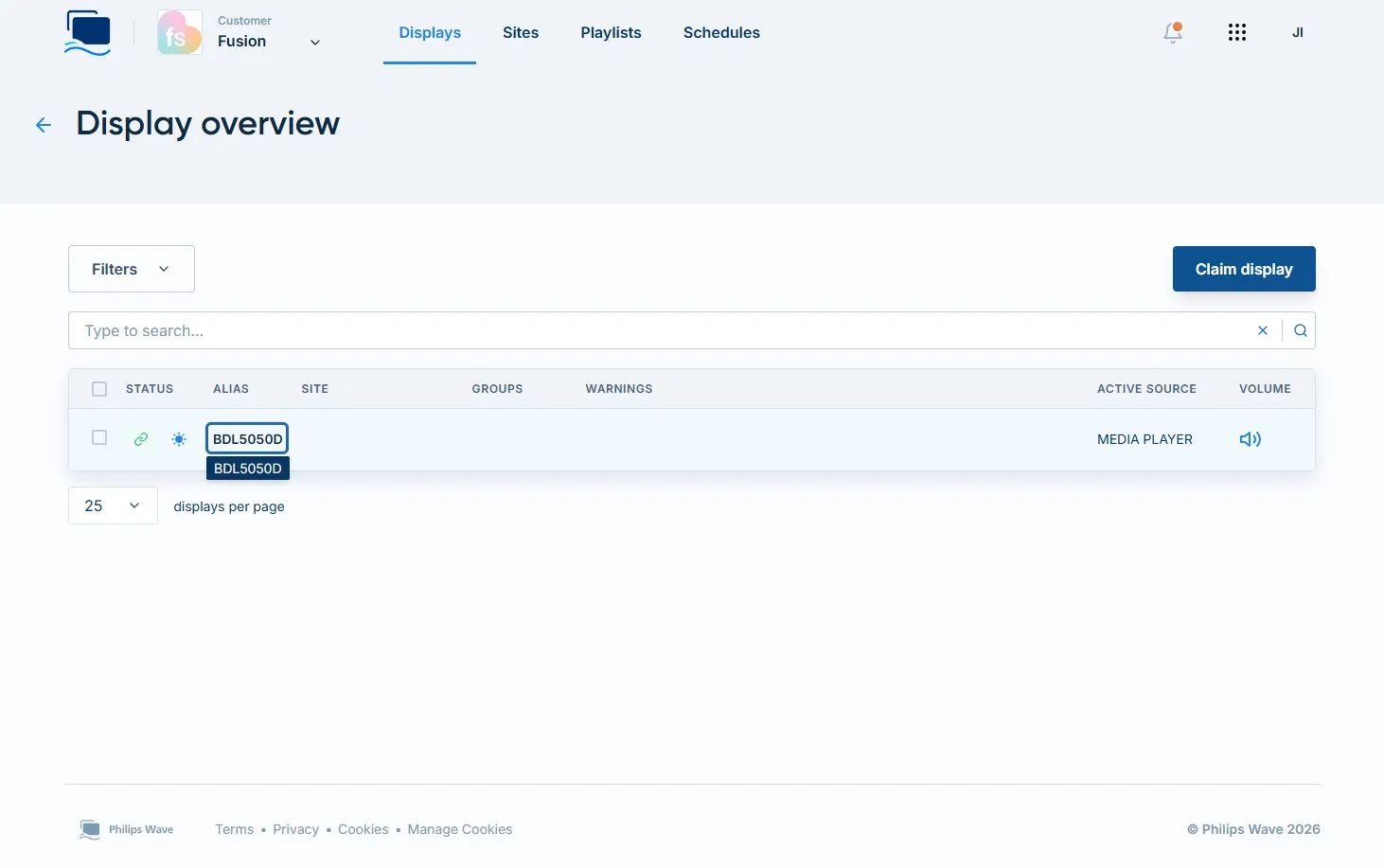This screenshot has height=868, width=1384.
Task: Click the MEDIA PLAYER source cell
Action: click(x=1144, y=439)
